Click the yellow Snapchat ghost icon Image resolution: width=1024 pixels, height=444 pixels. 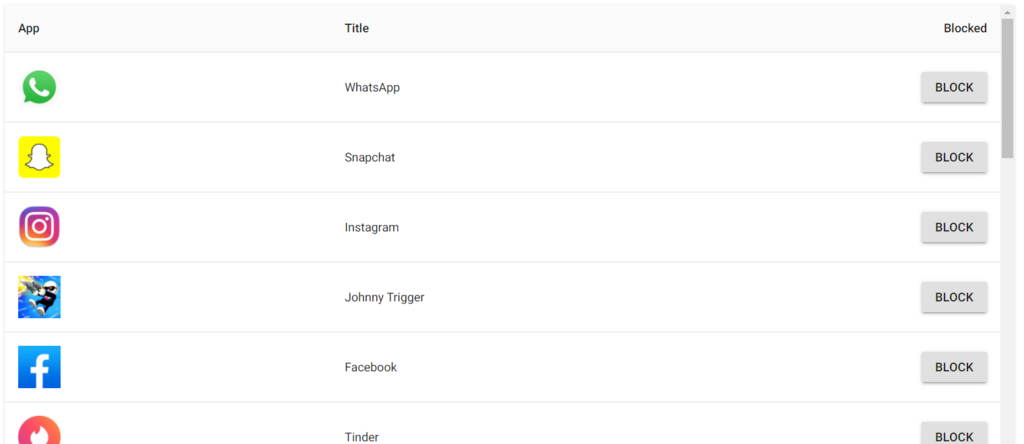point(39,157)
